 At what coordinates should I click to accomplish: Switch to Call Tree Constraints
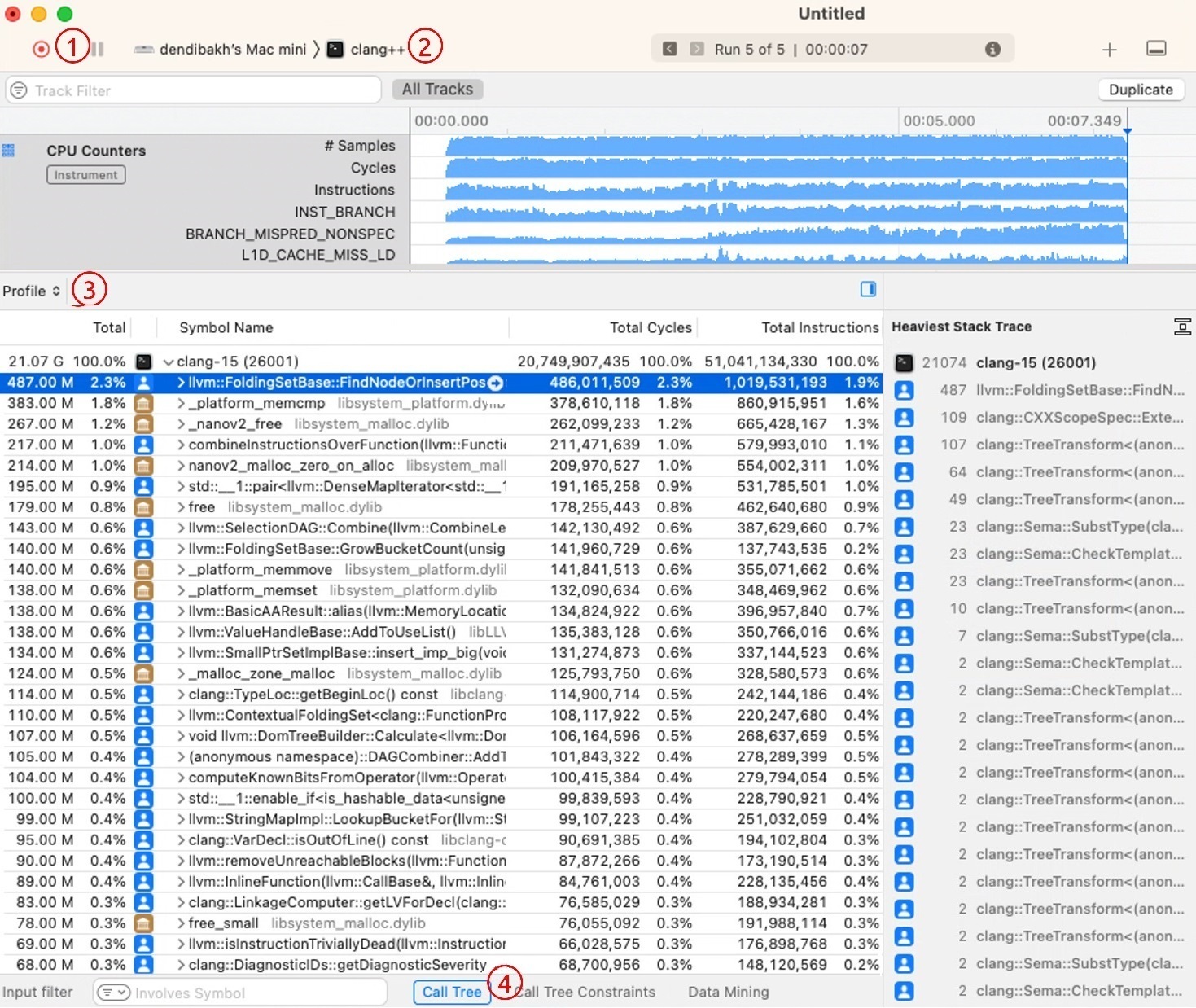point(585,992)
